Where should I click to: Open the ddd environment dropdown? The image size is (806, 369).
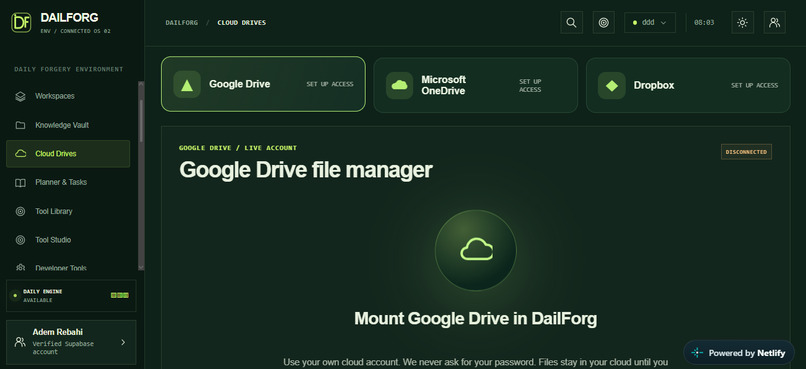click(x=650, y=23)
